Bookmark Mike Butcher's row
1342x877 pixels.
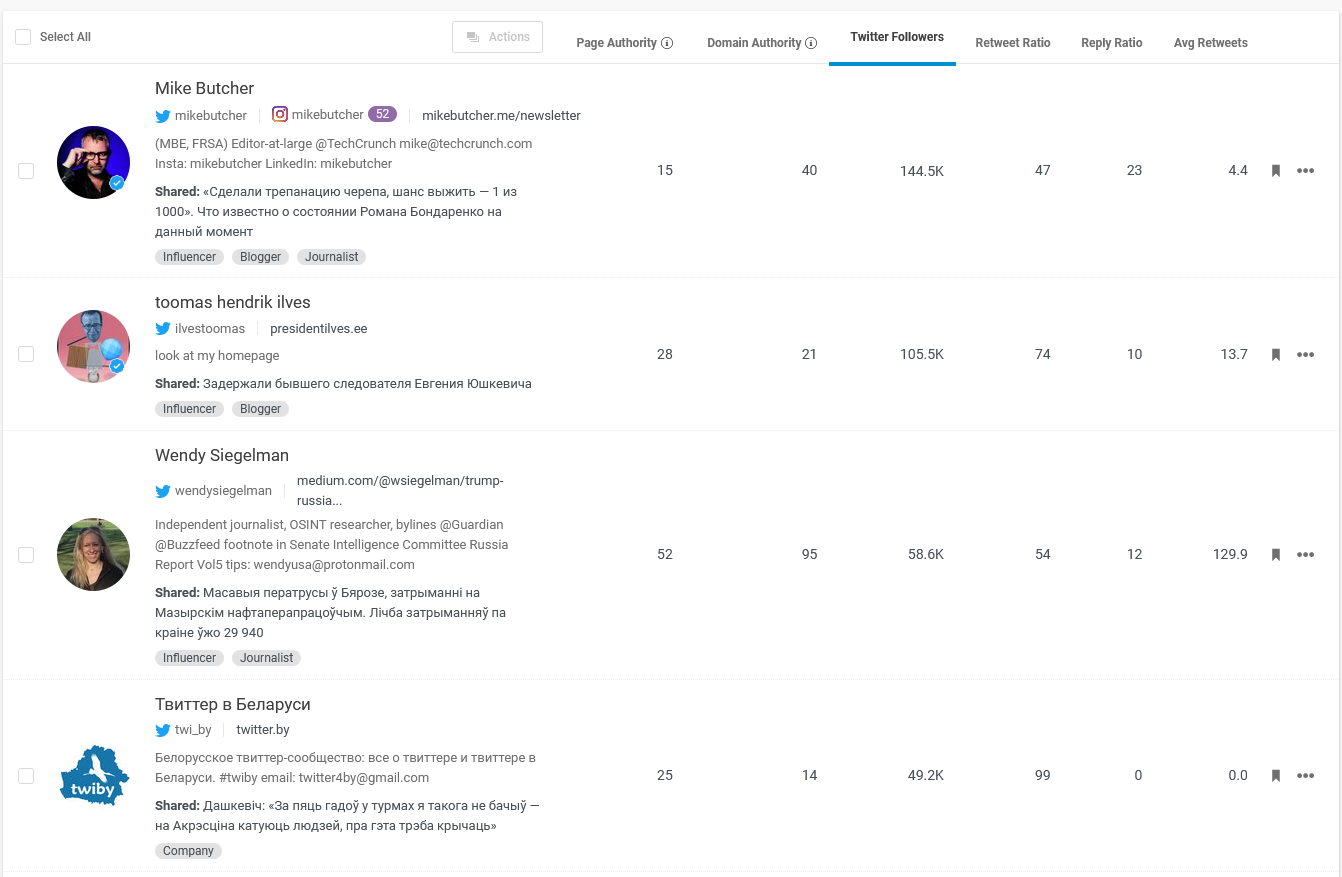1275,171
